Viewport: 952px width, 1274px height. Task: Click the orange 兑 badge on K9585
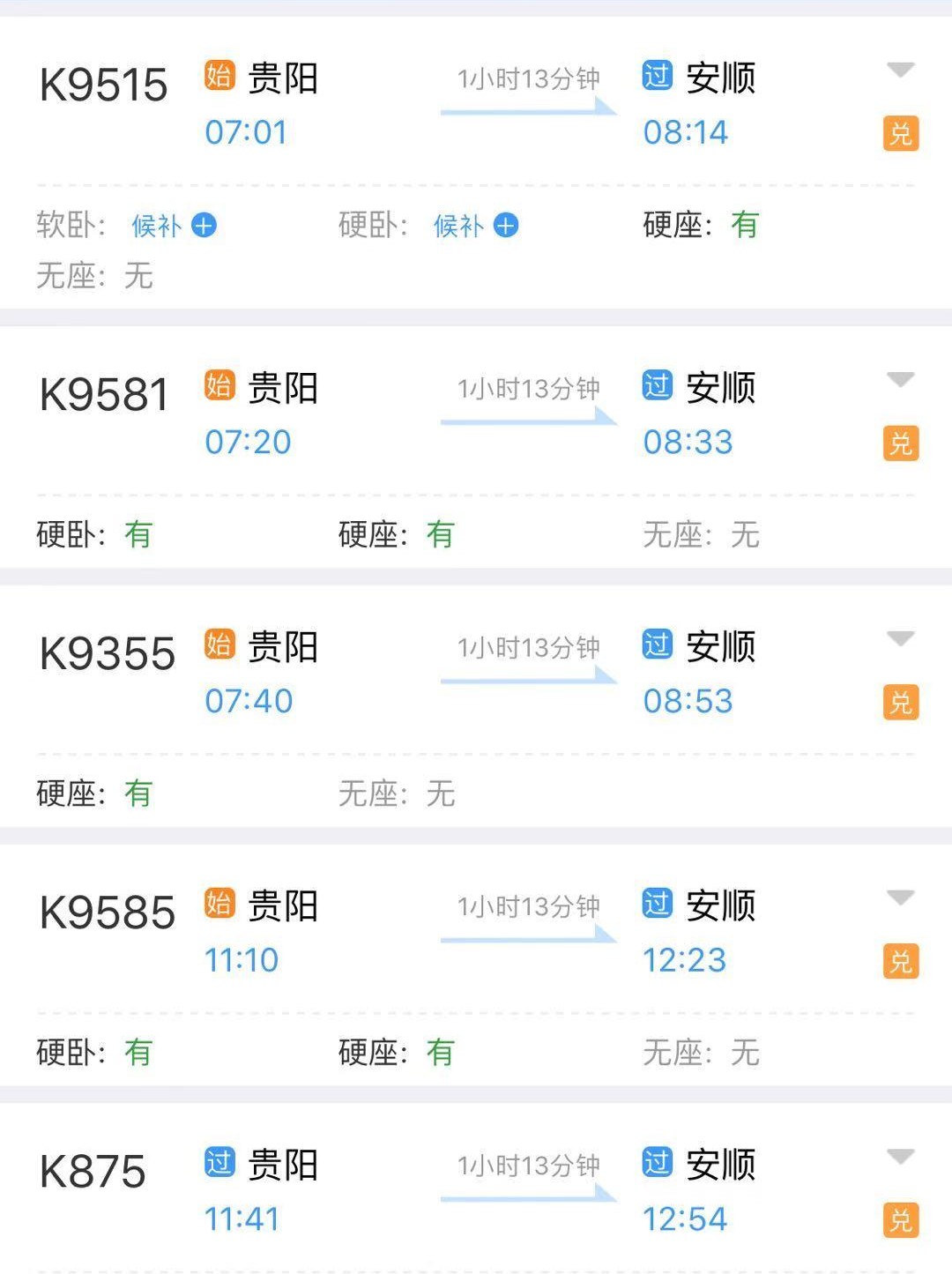tap(900, 961)
